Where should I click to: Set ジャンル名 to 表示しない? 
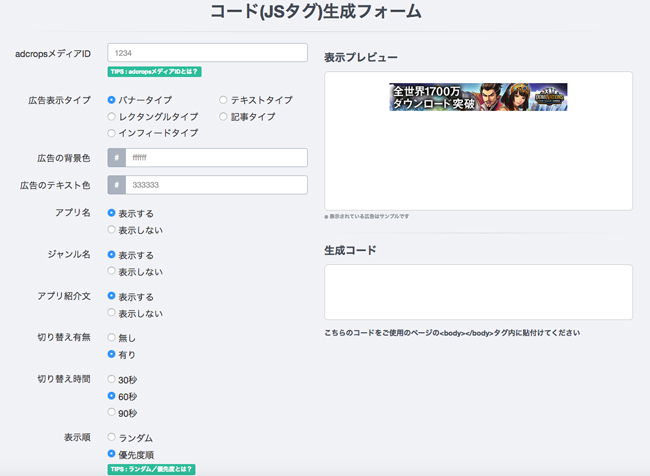click(x=111, y=271)
